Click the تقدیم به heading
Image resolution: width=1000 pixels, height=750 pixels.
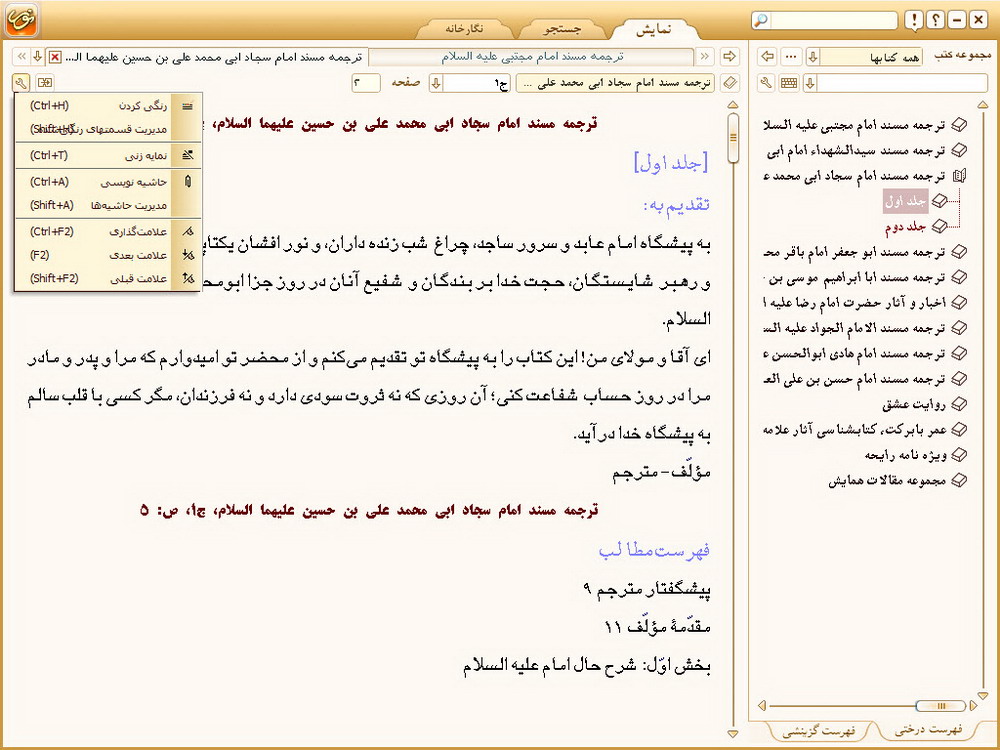click(677, 205)
